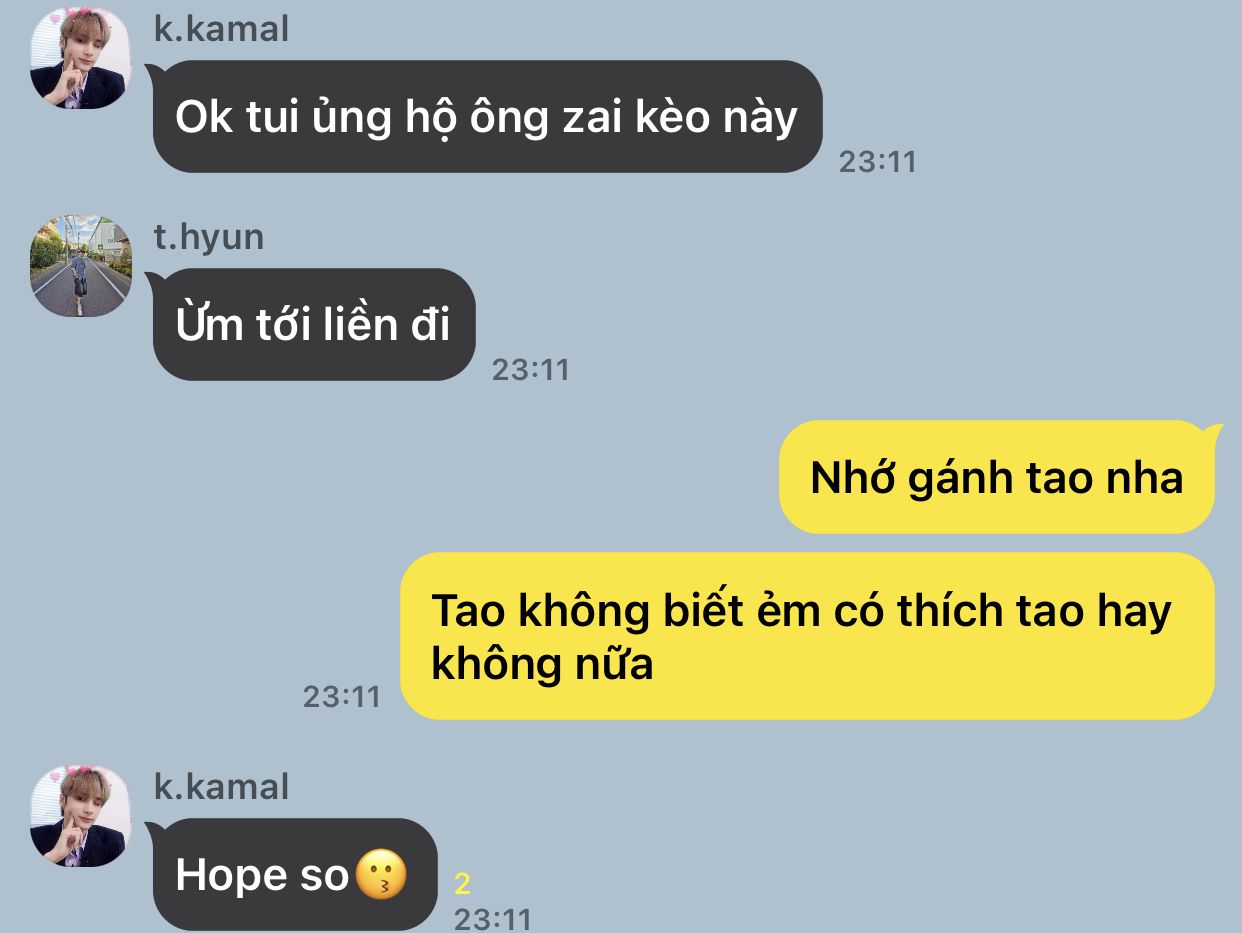
Task: Open k.kamal's profile picture beside first message
Action: (80, 58)
